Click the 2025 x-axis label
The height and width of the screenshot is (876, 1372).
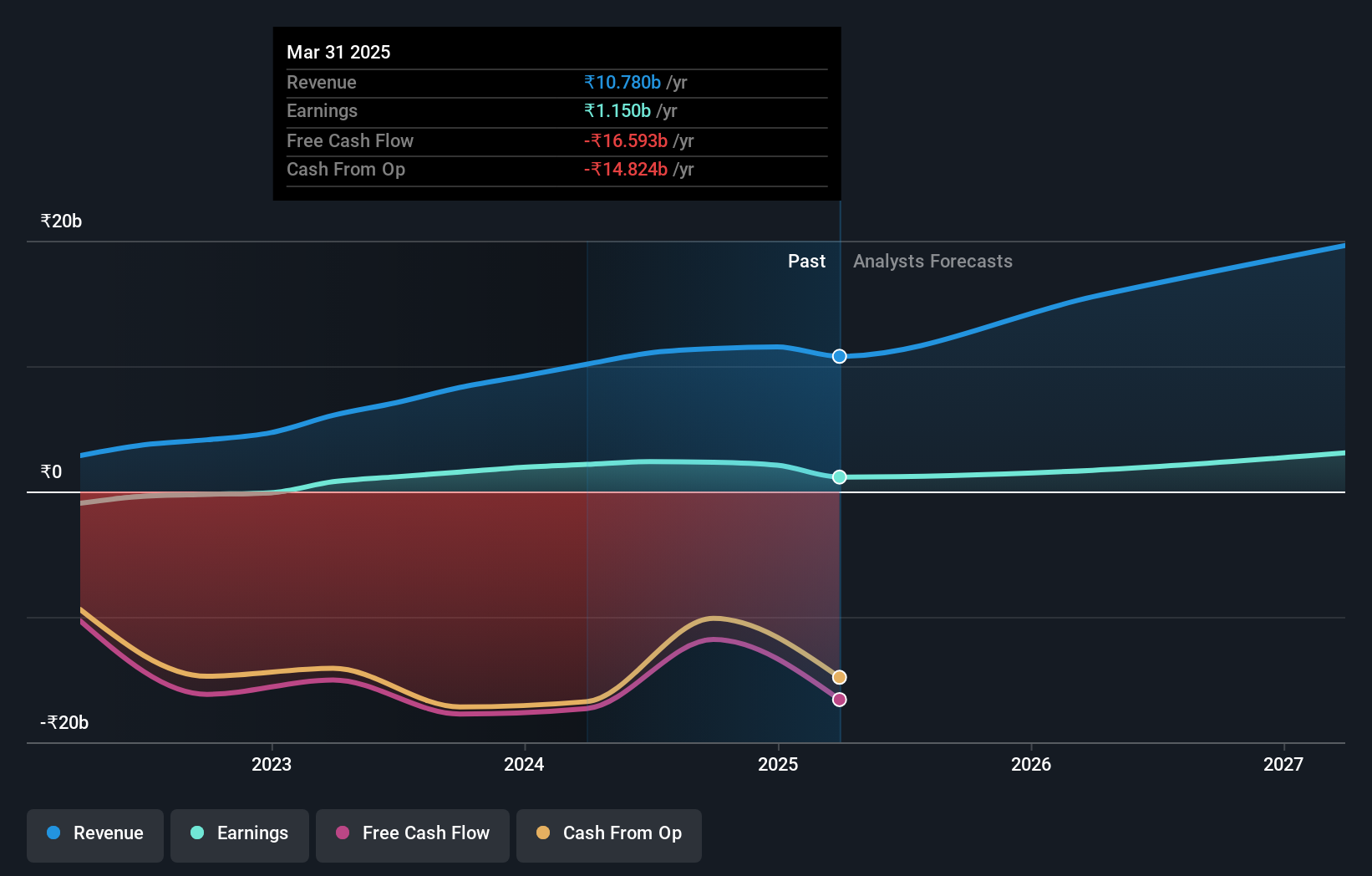click(x=778, y=764)
